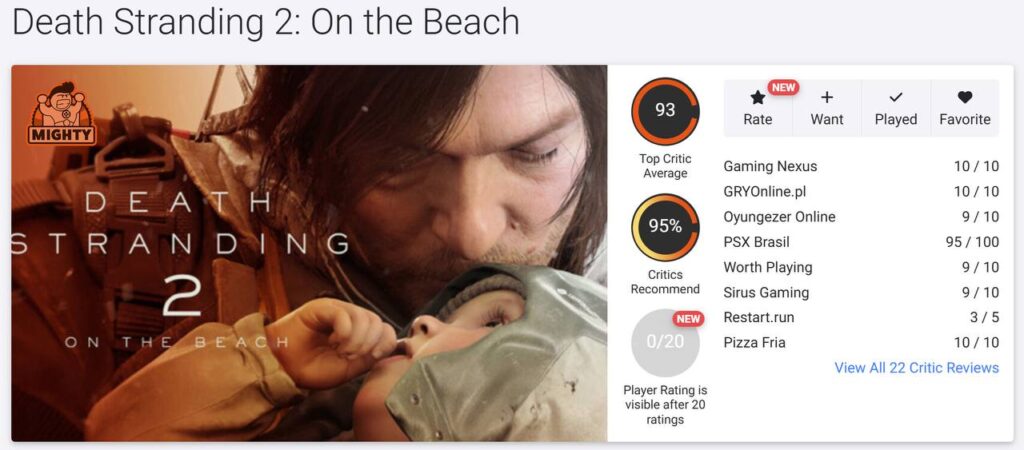1024x450 pixels.
Task: Click the red NEW badge above Rate
Action: pyautogui.click(x=784, y=87)
